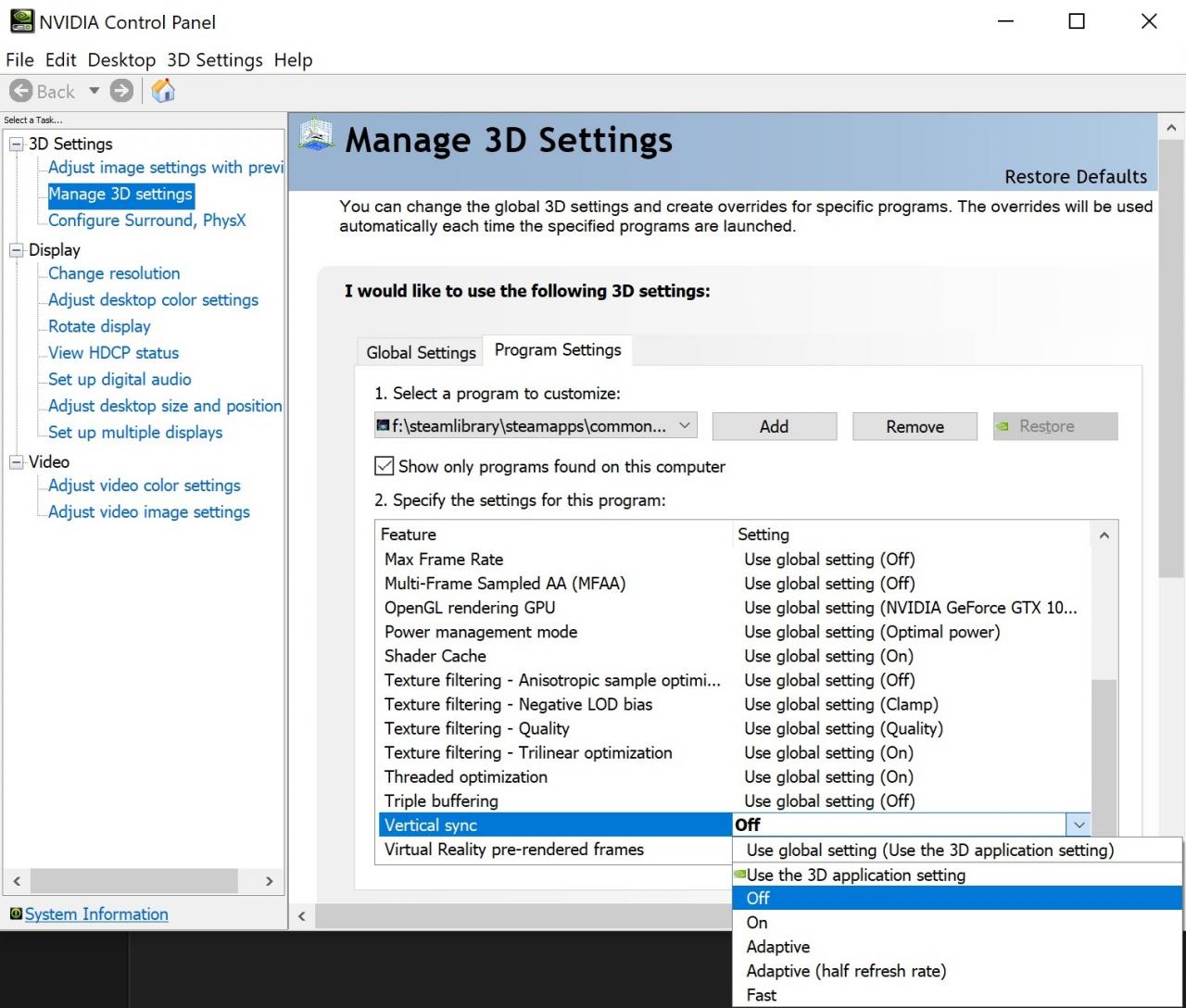Viewport: 1186px width, 1008px height.
Task: Click the Forward arrow icon
Action: (121, 91)
